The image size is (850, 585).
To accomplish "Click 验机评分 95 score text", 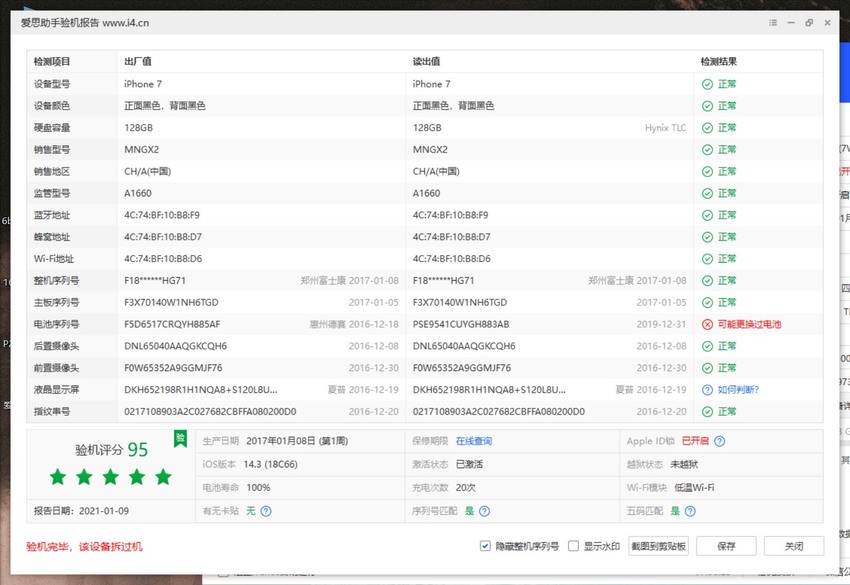I will pos(111,449).
